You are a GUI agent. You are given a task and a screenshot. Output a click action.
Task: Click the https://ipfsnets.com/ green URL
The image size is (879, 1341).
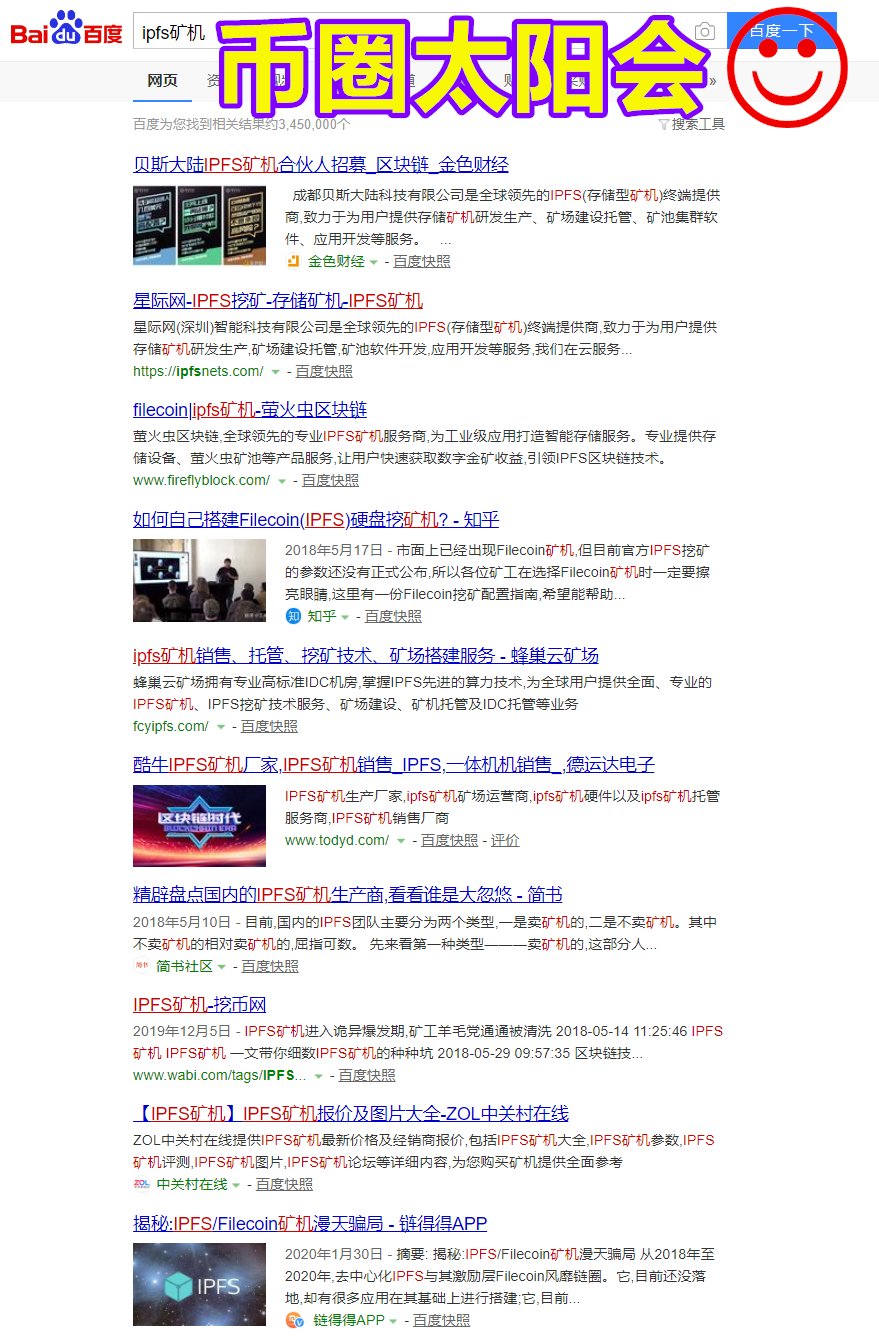pyautogui.click(x=198, y=371)
